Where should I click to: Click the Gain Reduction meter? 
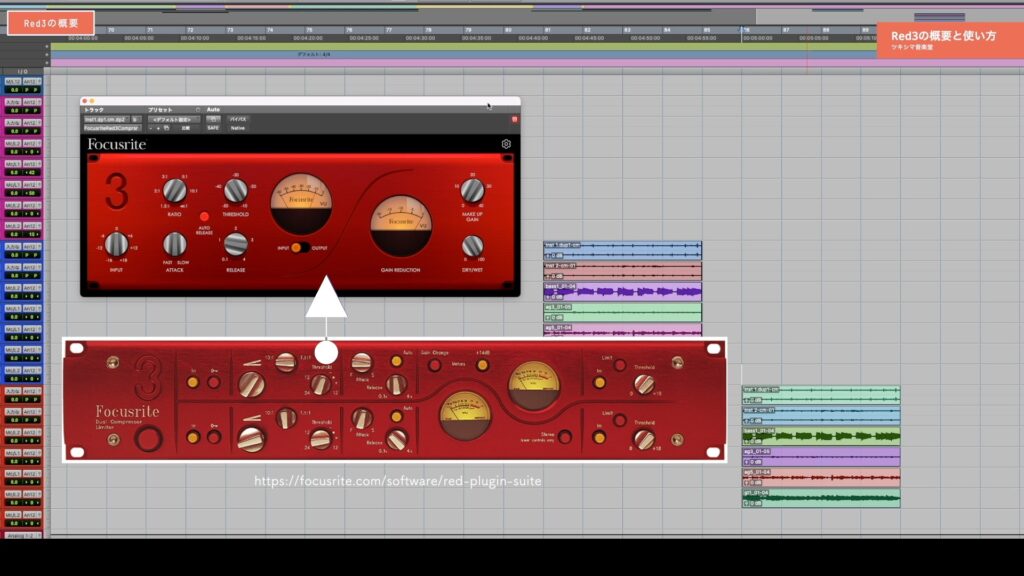point(401,226)
